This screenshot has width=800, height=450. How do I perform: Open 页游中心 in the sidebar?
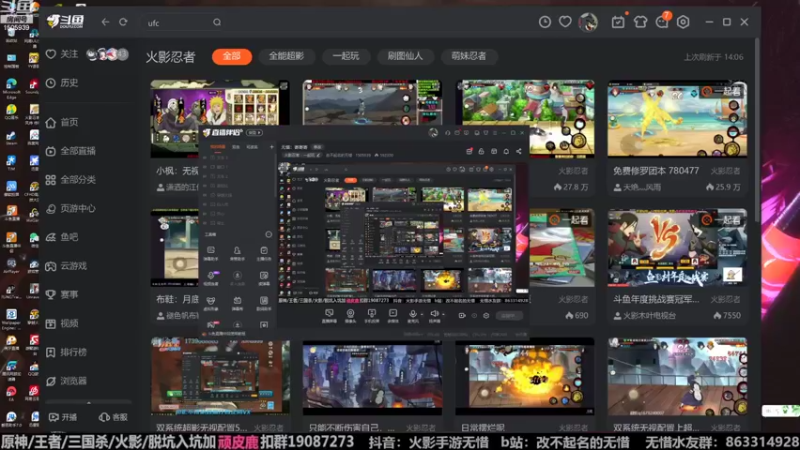[x=71, y=208]
